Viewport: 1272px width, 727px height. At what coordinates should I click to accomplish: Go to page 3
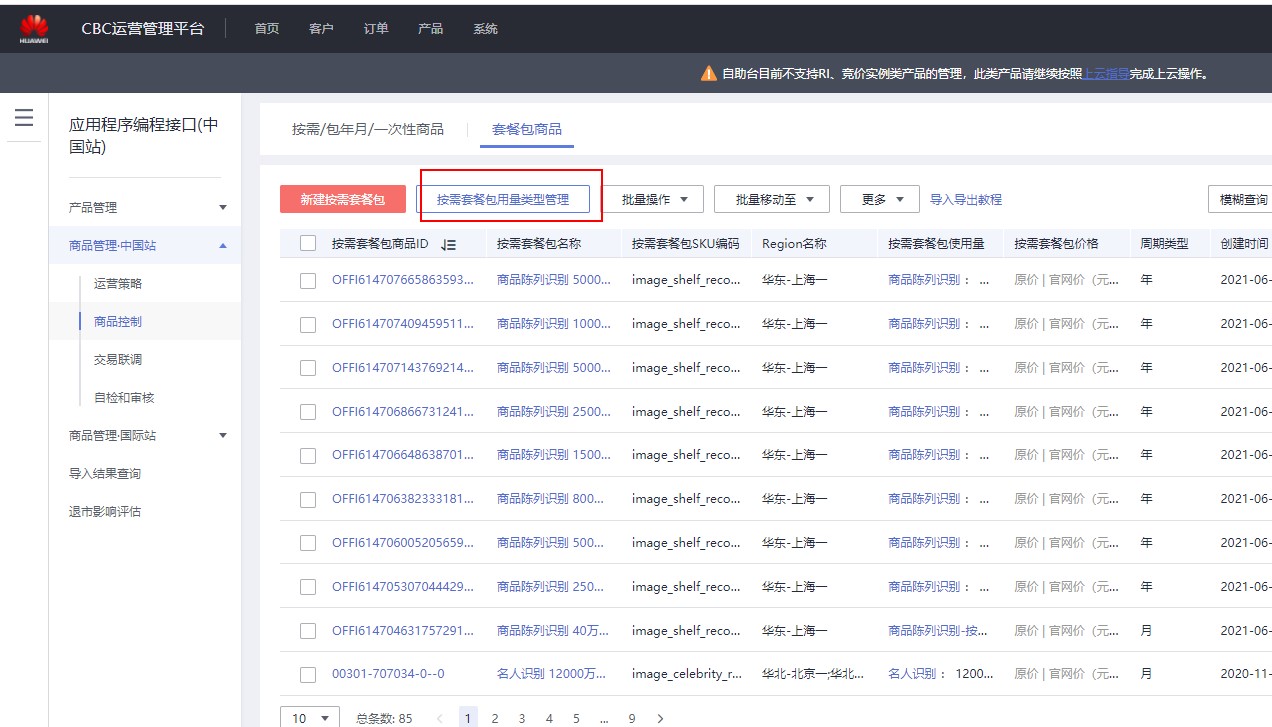(522, 718)
